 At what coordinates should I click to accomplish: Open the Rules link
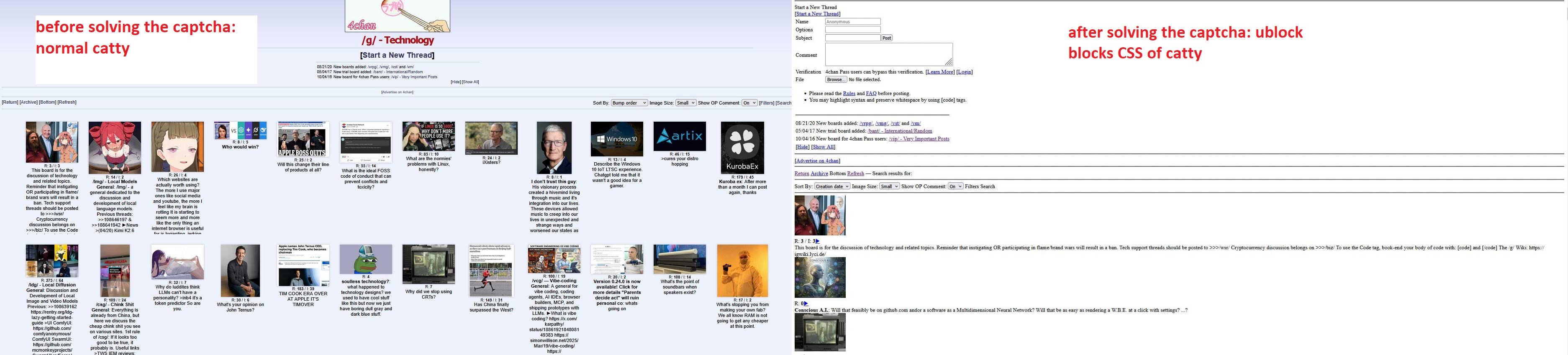(849, 94)
